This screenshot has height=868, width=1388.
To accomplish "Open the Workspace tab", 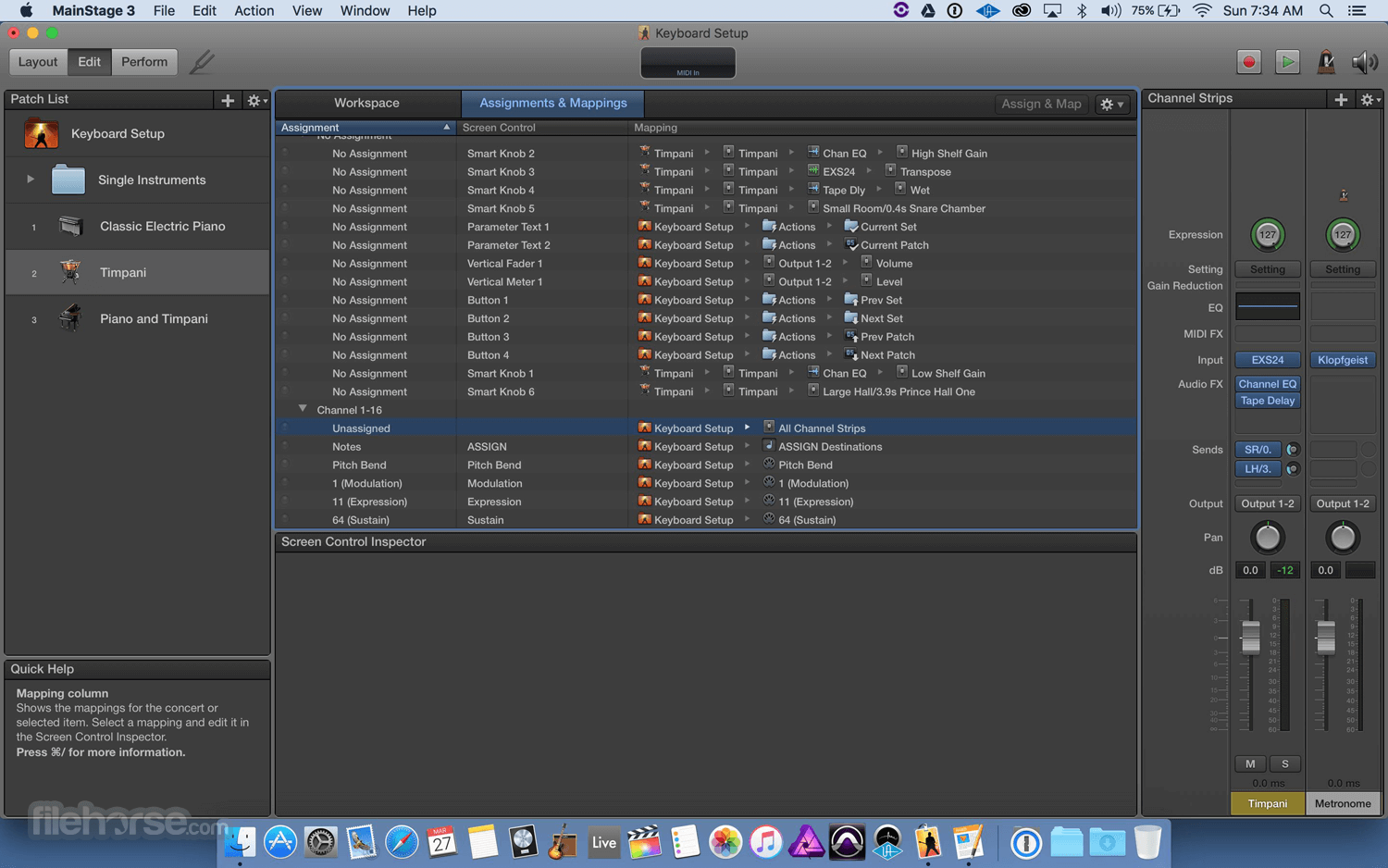I will point(366,104).
